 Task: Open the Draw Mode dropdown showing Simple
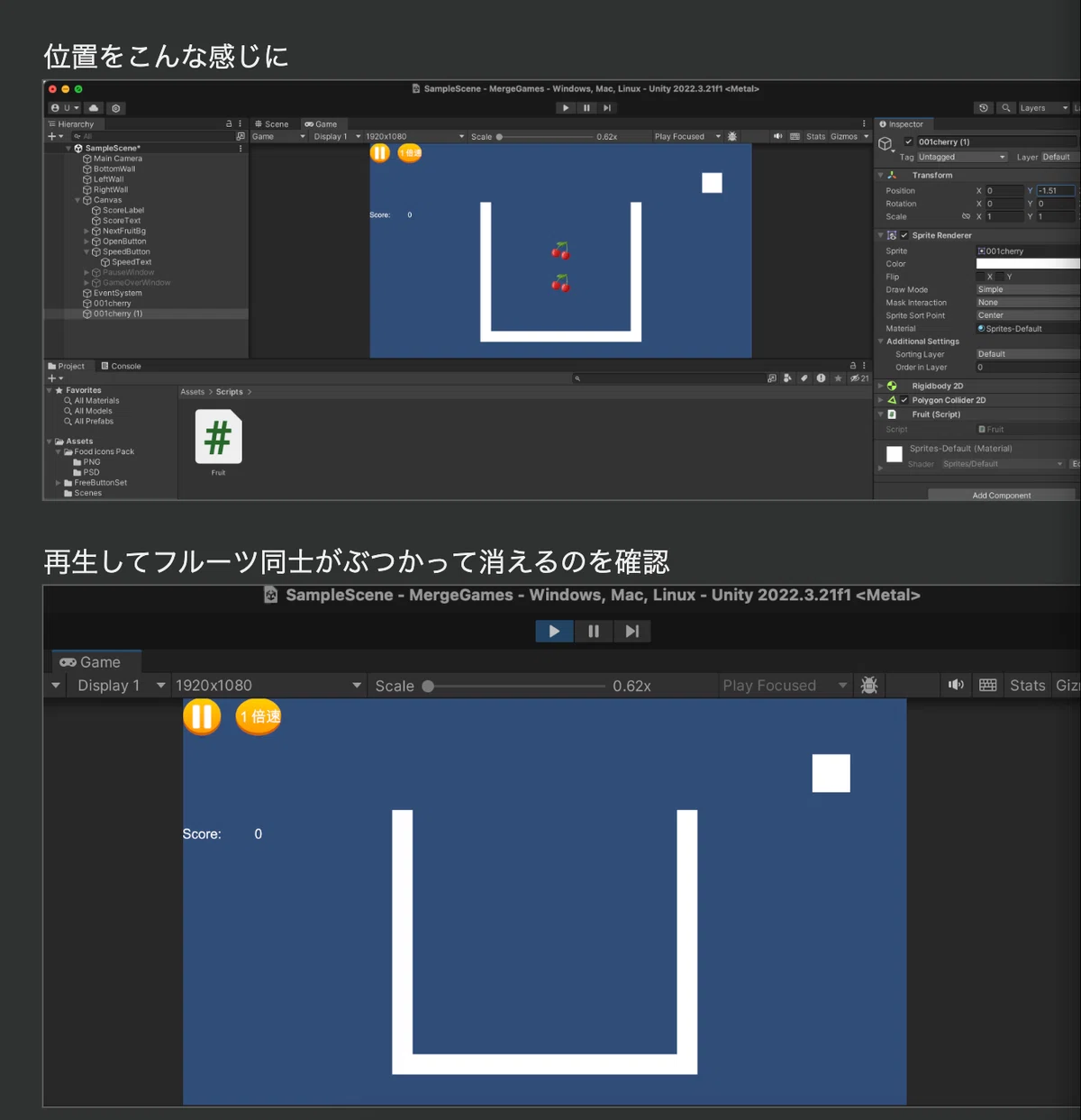click(1028, 290)
